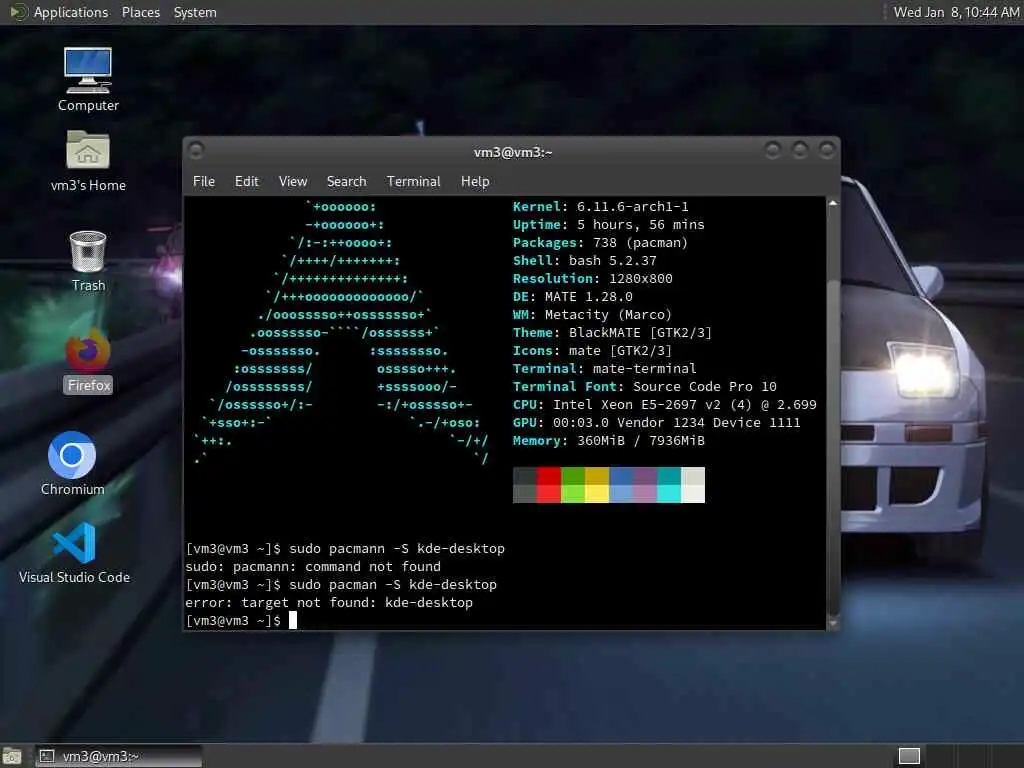Click the Kernel: 6.11.6-arch1-1 line
The height and width of the screenshot is (768, 1024).
click(x=600, y=206)
